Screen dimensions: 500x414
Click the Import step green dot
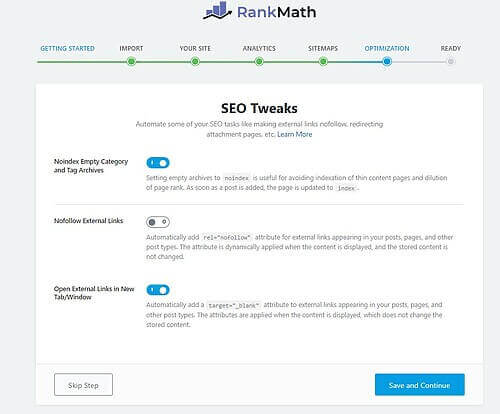pyautogui.click(x=131, y=62)
